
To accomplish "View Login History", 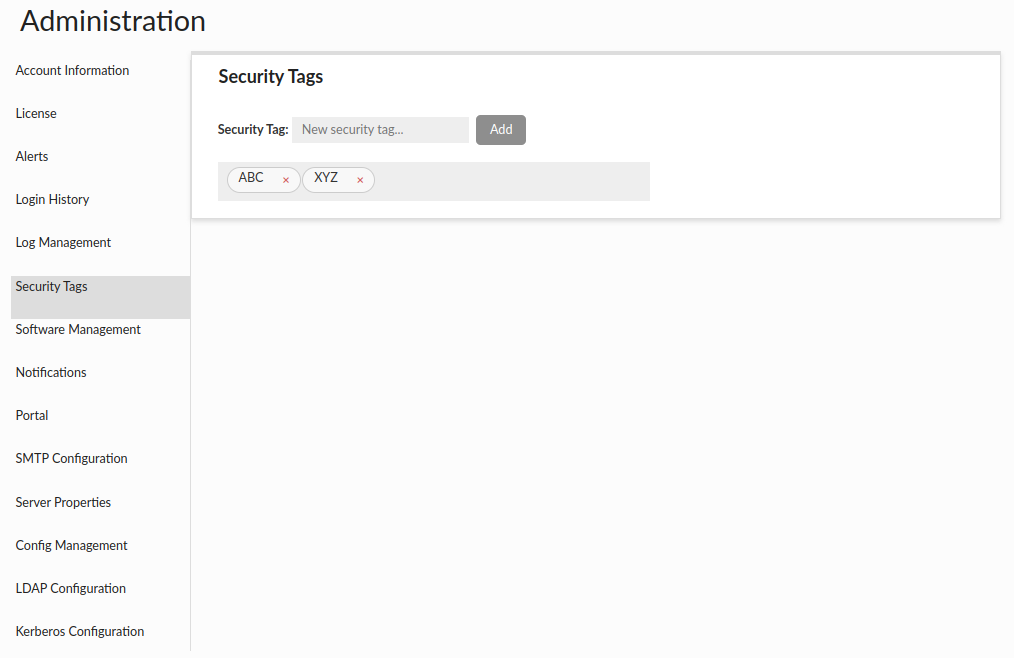I will click(52, 200).
